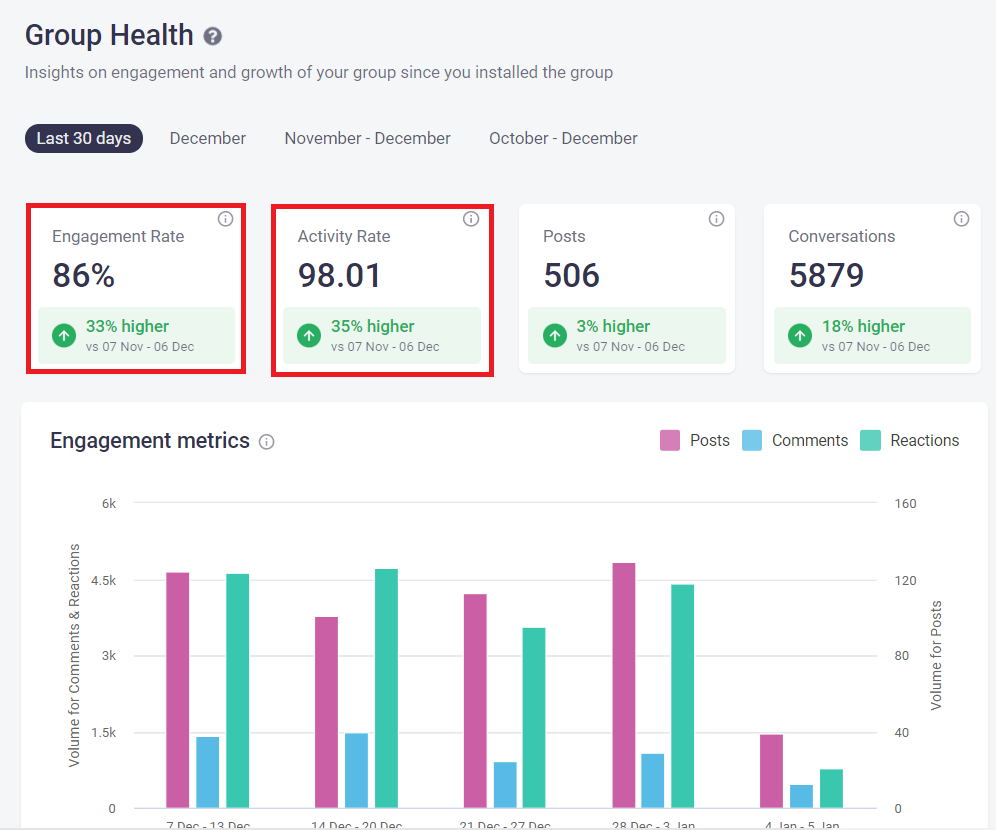
Task: Click the Group Health title
Action: click(109, 36)
